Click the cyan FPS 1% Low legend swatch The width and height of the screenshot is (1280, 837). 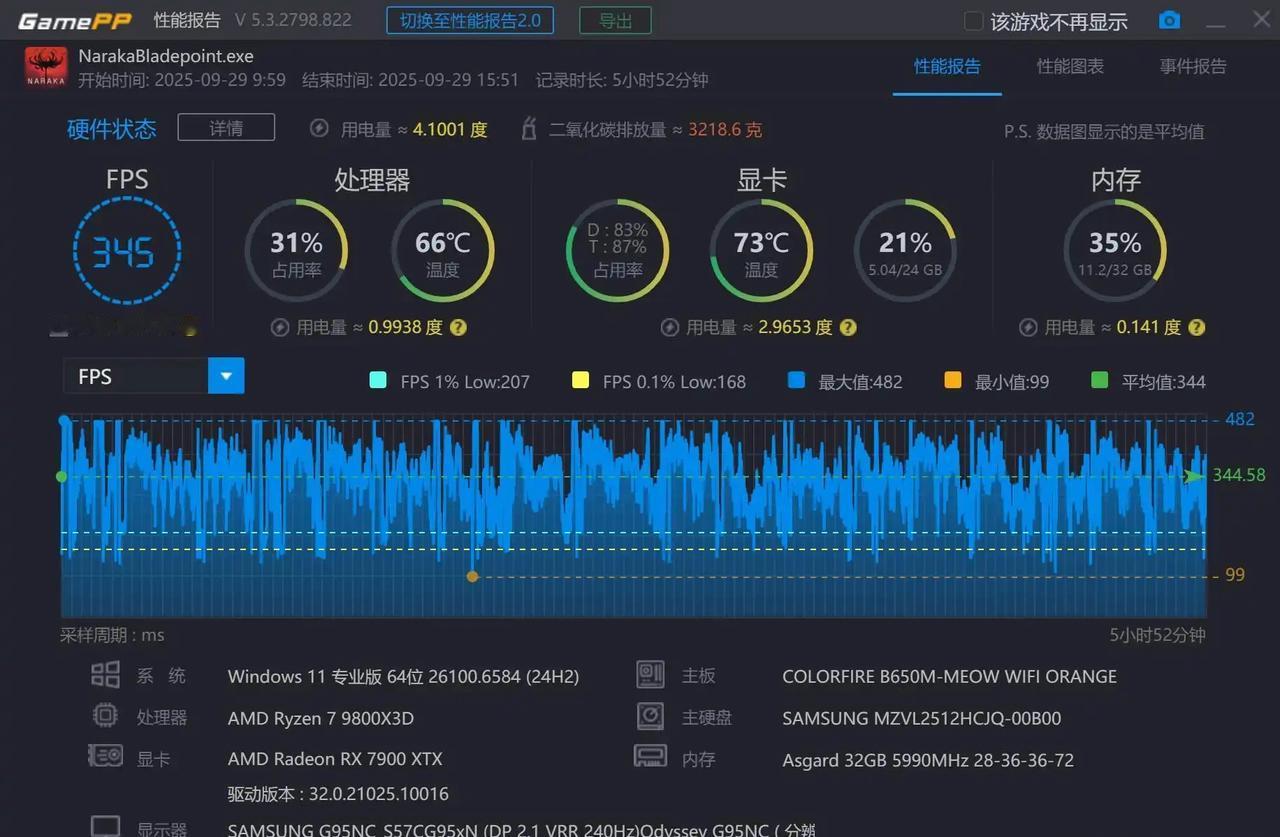(378, 380)
